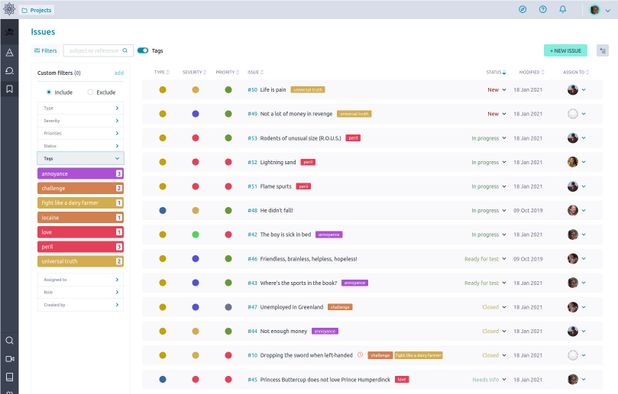
Task: Open the In progress dropdown for Flame spurts
Action: point(489,186)
